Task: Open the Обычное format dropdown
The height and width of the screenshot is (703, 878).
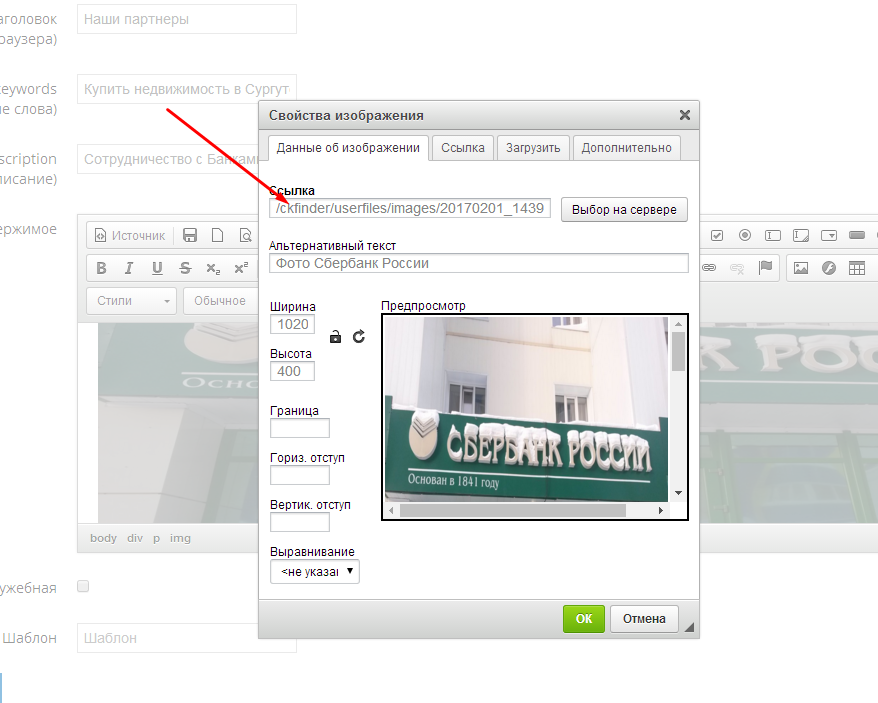Action: pyautogui.click(x=221, y=301)
